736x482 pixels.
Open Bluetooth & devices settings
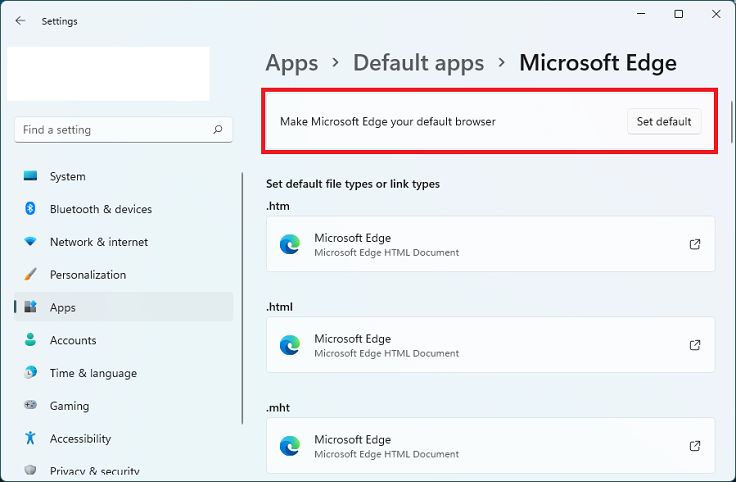[x=123, y=209]
